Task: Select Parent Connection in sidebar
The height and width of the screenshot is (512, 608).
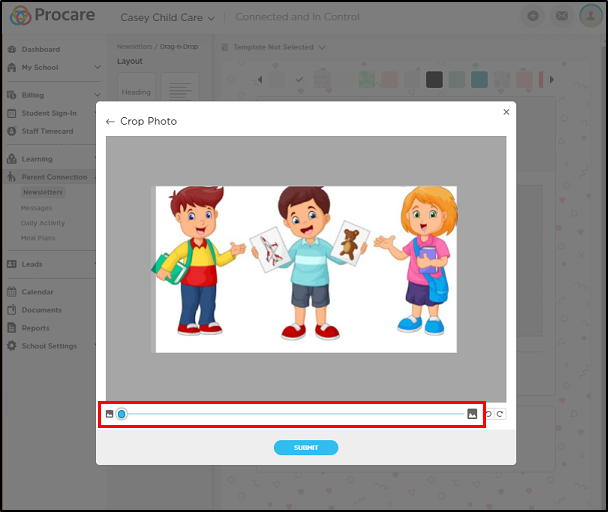Action: click(54, 177)
